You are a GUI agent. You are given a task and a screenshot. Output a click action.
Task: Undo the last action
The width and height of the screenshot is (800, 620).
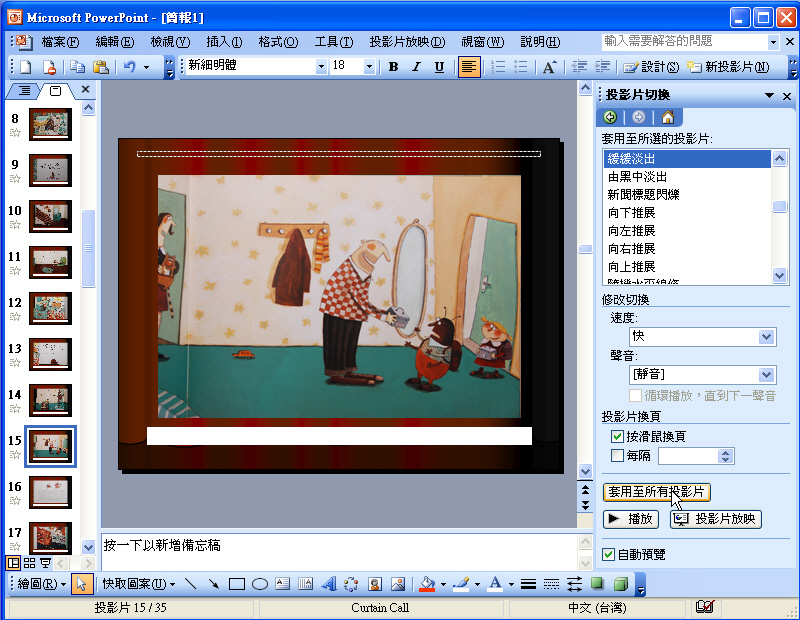coord(130,67)
